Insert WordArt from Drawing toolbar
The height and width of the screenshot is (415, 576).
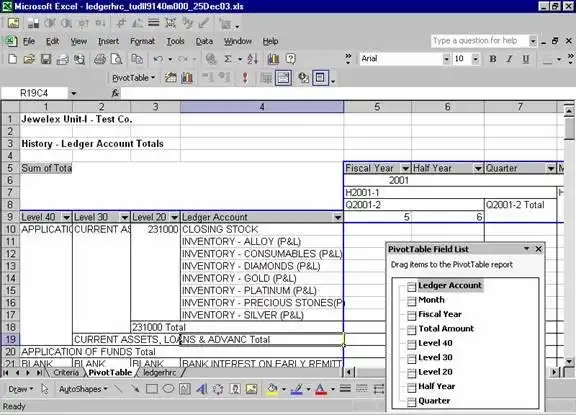(x=202, y=389)
